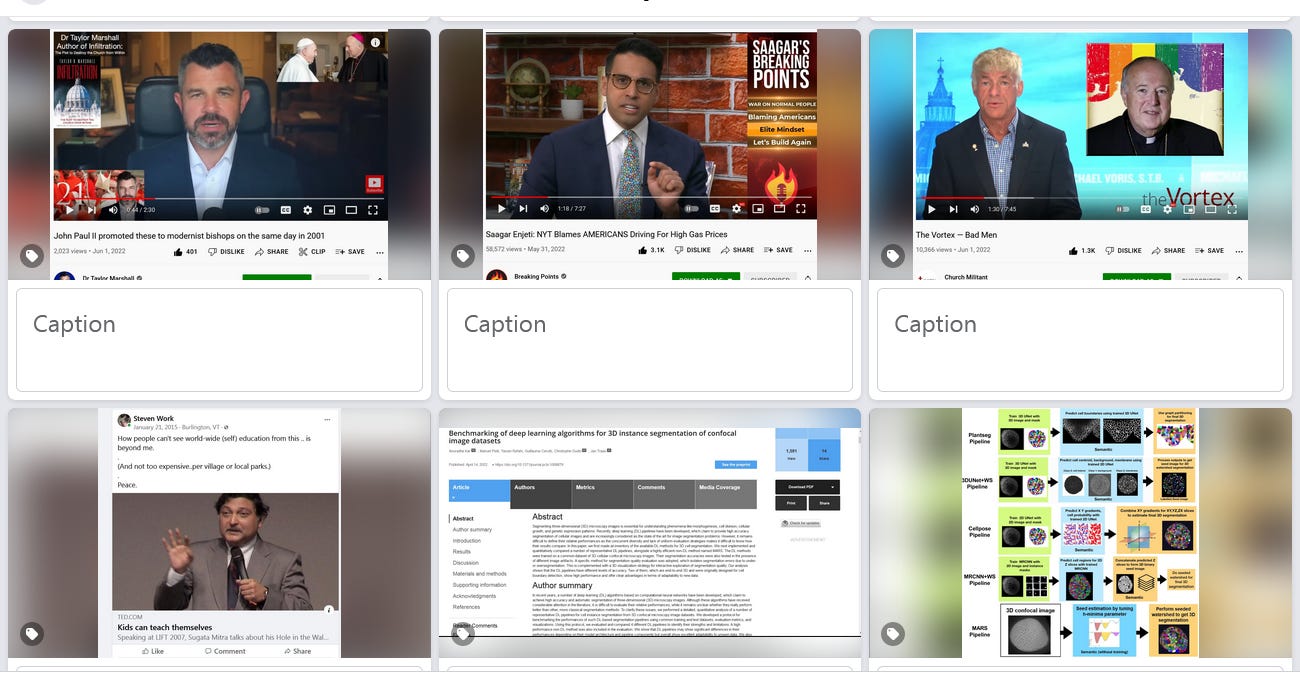1300x683 pixels.
Task: Click Introduction in article sidebar
Action: [467, 540]
